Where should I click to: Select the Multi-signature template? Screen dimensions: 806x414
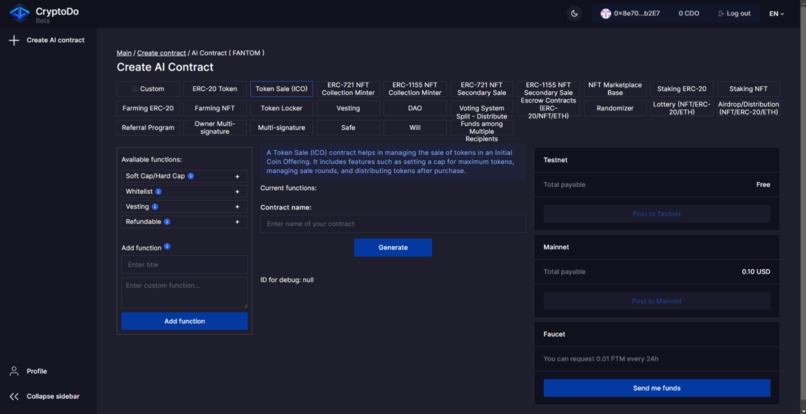282,128
